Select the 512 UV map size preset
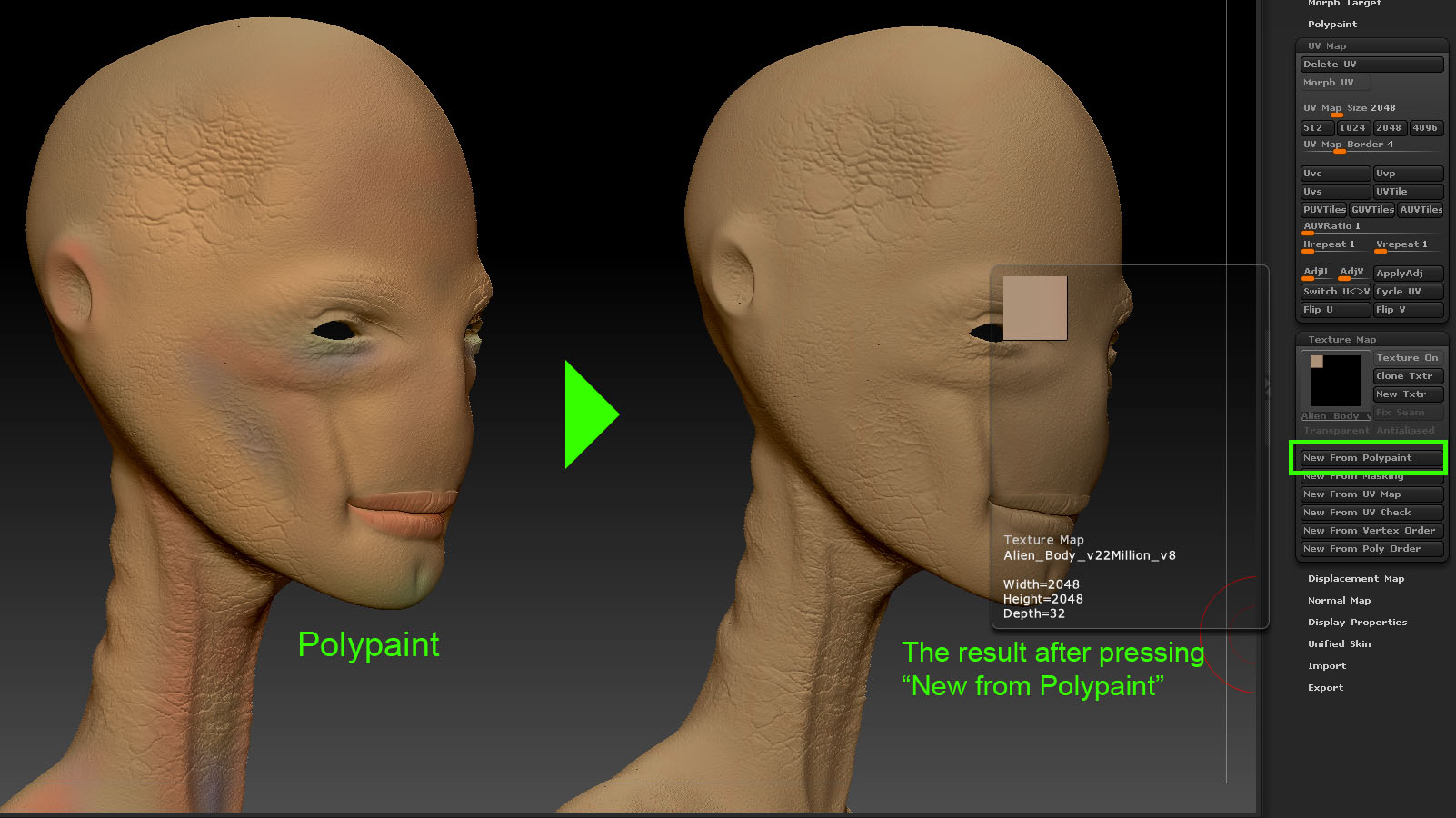Image resolution: width=1456 pixels, height=818 pixels. tap(1316, 127)
